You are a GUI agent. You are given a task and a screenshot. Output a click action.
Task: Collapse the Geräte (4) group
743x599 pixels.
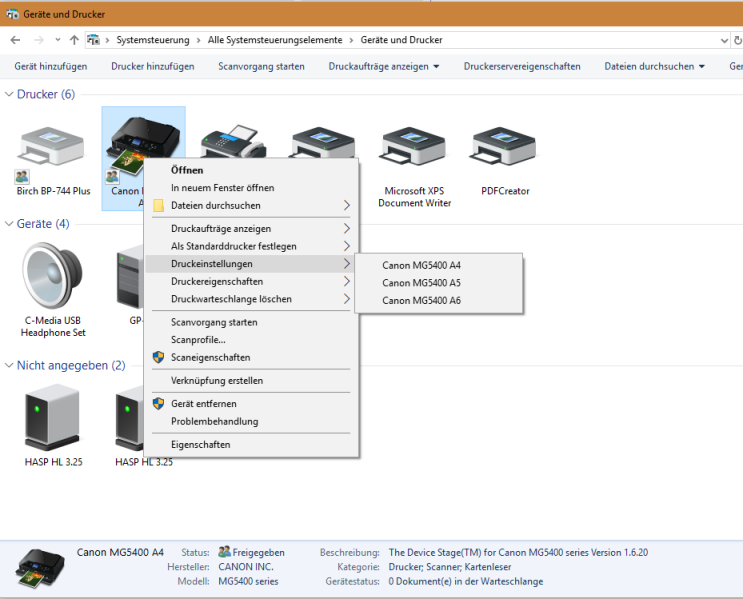[9, 224]
